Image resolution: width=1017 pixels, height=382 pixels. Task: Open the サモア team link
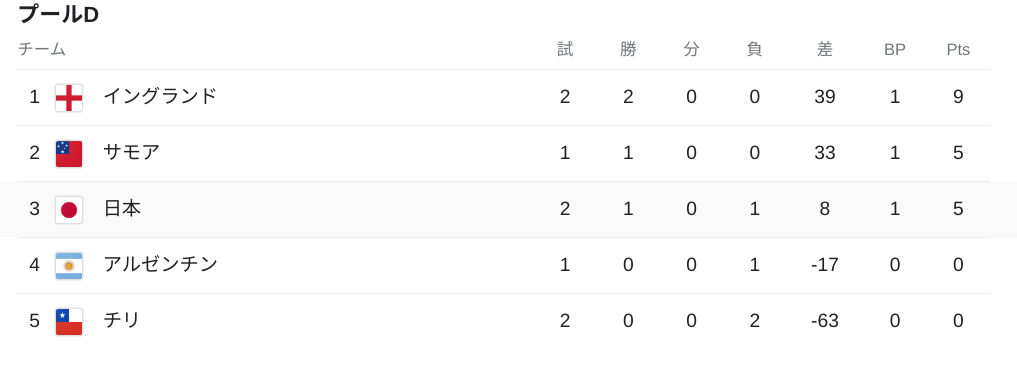132,152
